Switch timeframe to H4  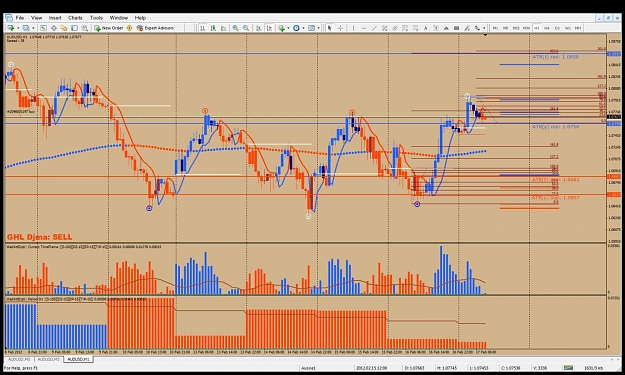click(x=546, y=28)
